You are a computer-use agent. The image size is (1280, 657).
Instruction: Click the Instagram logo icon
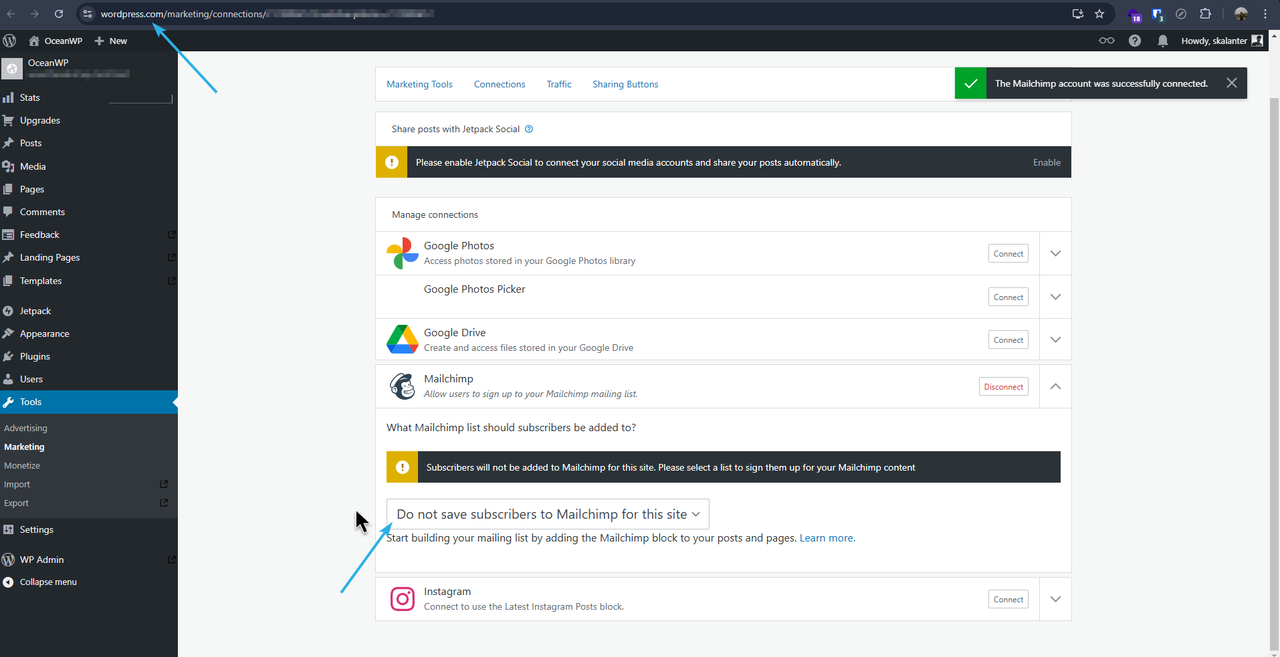(402, 599)
